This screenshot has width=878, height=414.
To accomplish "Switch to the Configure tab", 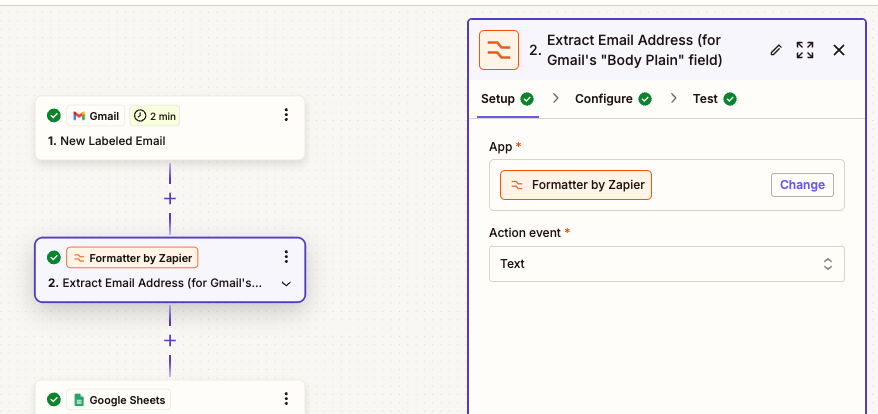I will [613, 99].
